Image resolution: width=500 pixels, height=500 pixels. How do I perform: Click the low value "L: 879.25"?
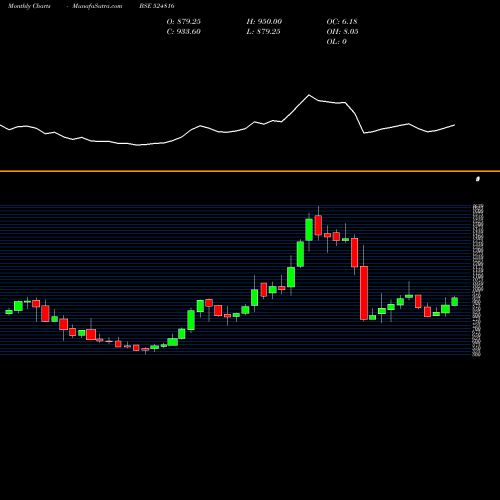[x=264, y=31]
